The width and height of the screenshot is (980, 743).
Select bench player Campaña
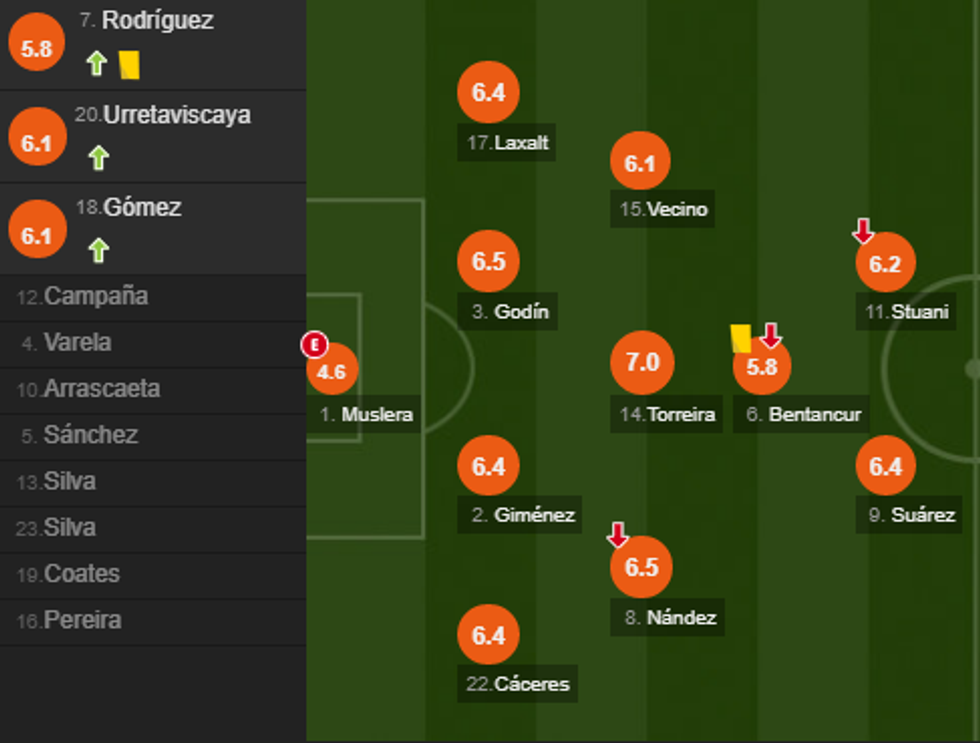(x=83, y=297)
